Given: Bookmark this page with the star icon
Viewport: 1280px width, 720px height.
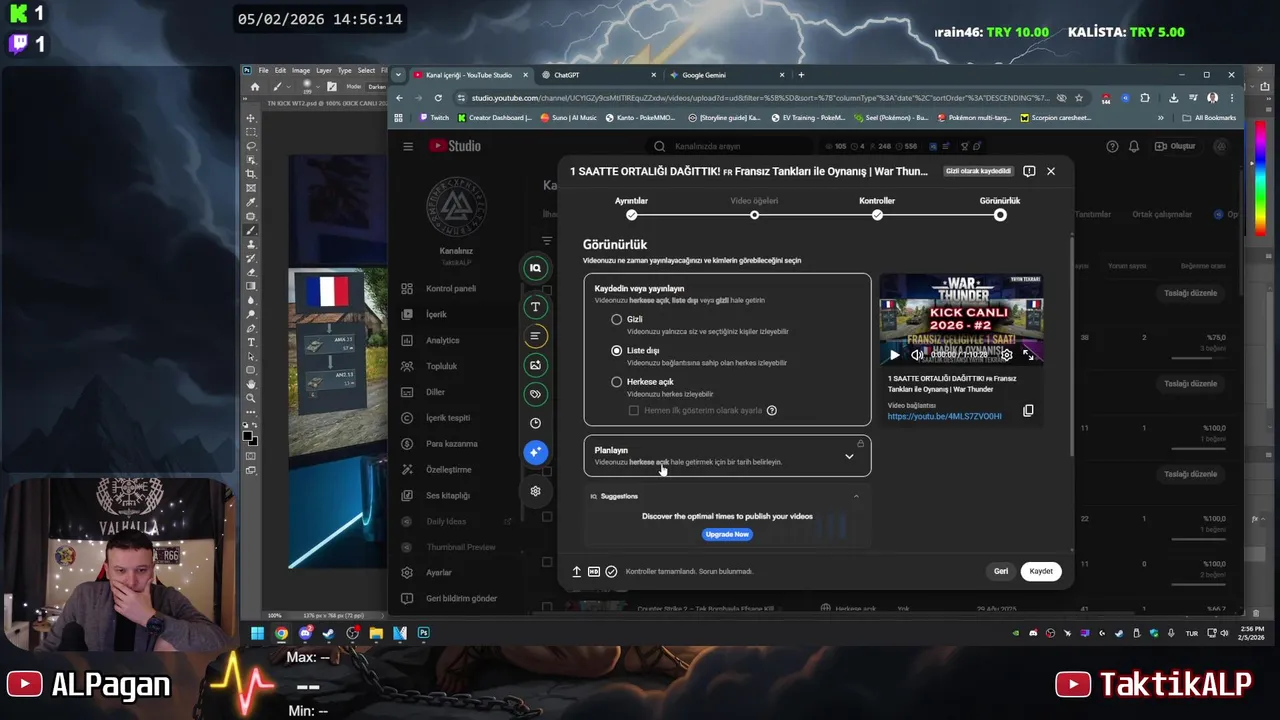Looking at the screenshot, I should (1079, 98).
